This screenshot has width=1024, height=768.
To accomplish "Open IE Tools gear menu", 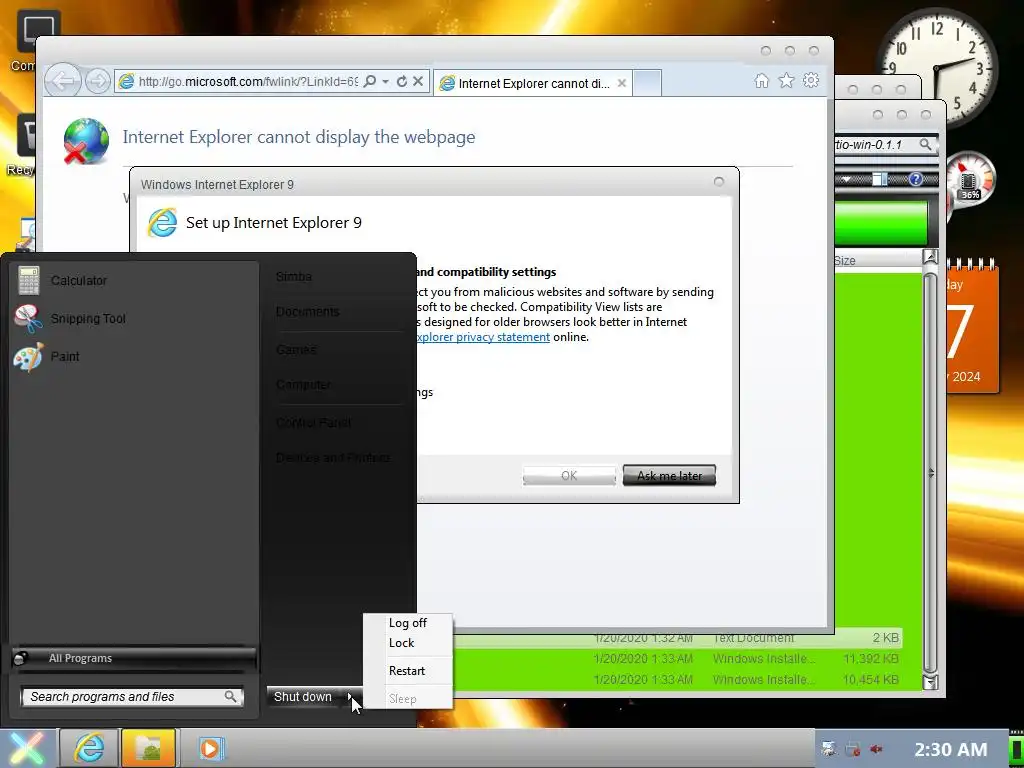I will pyautogui.click(x=811, y=81).
